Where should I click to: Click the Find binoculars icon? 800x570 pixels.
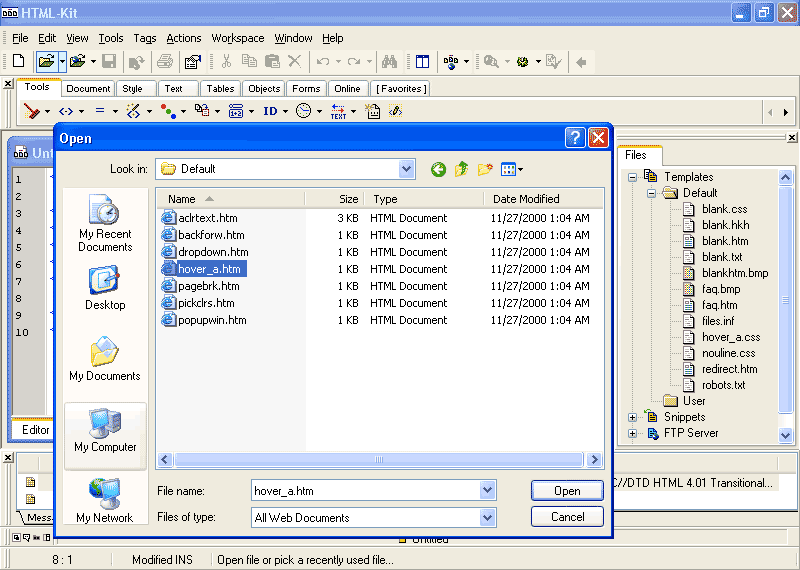tap(390, 62)
